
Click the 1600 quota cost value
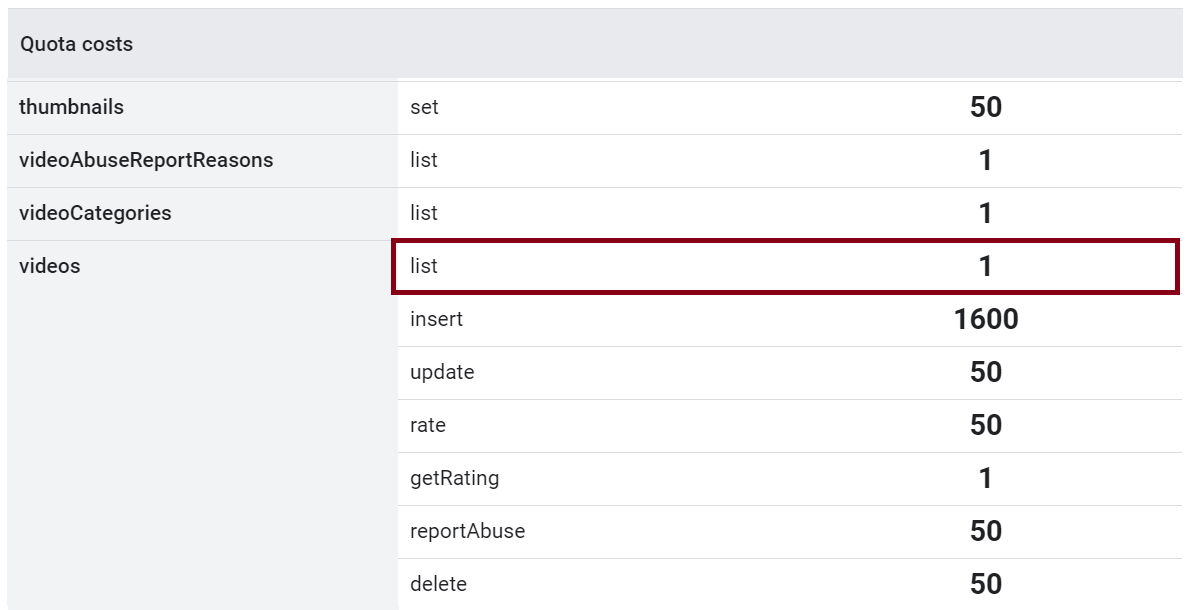point(985,319)
